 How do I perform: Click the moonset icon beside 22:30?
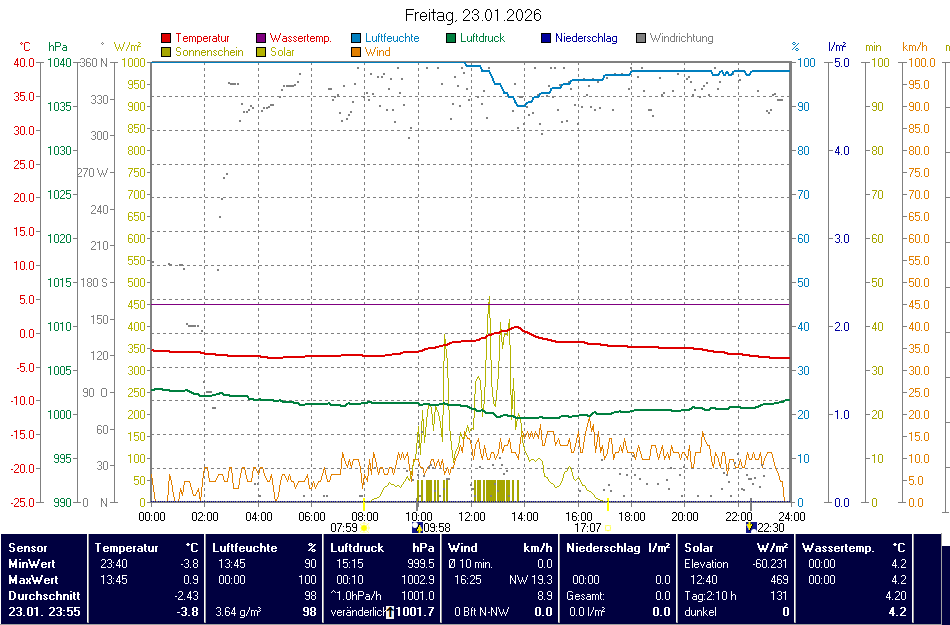750,527
